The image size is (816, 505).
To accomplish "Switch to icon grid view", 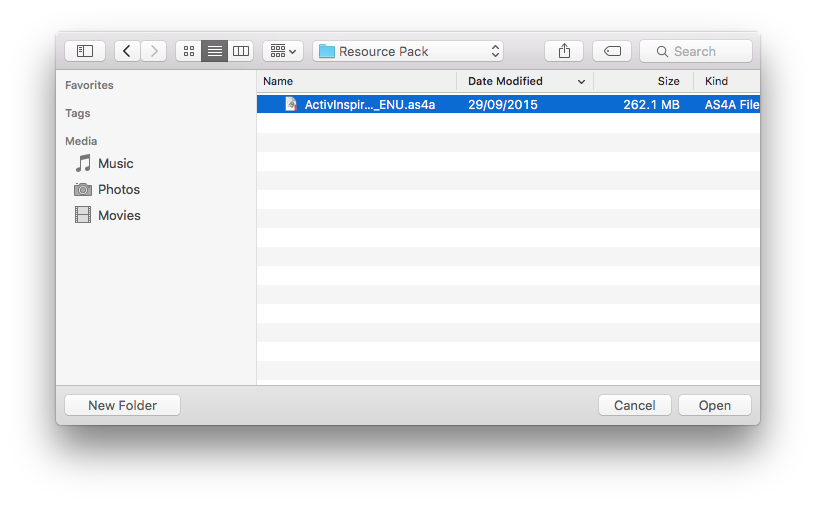I will click(188, 51).
